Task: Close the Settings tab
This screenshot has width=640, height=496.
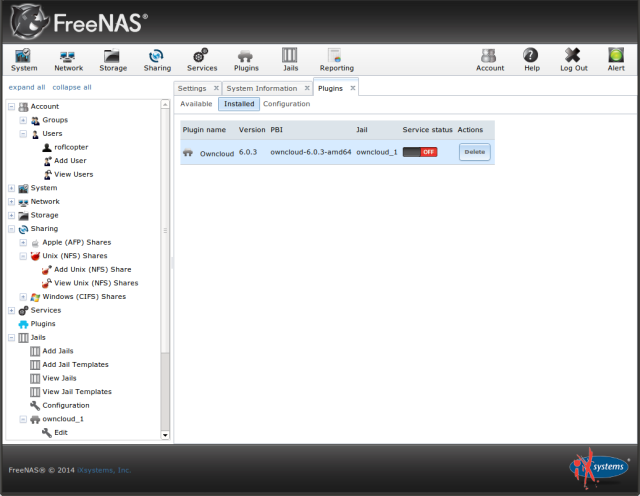Action: click(216, 88)
